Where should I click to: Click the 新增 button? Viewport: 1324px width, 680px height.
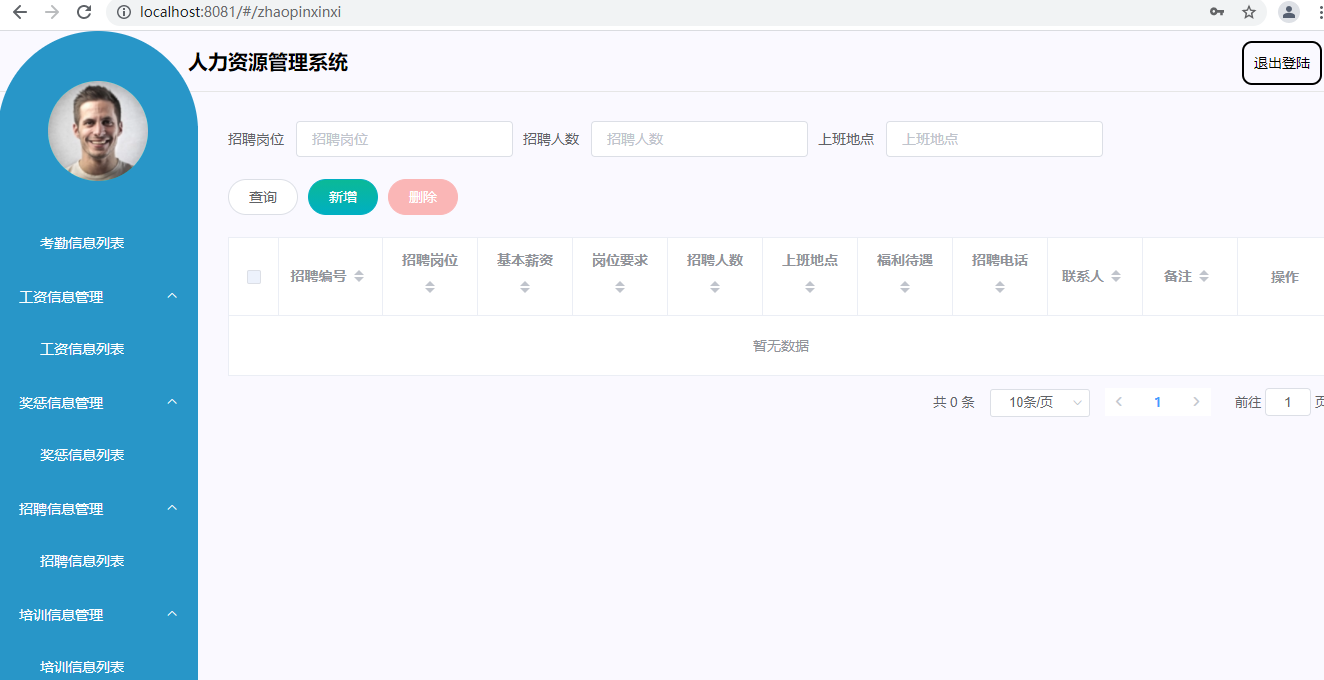[343, 197]
